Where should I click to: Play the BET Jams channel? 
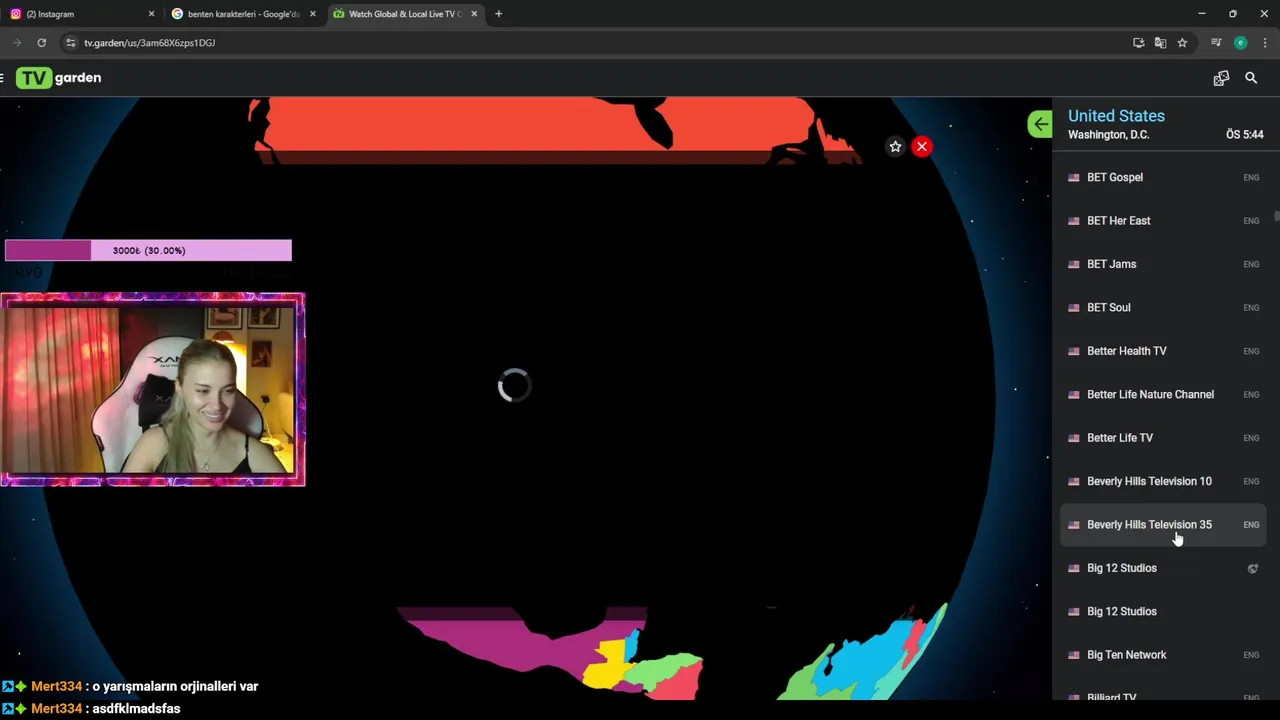(1163, 264)
